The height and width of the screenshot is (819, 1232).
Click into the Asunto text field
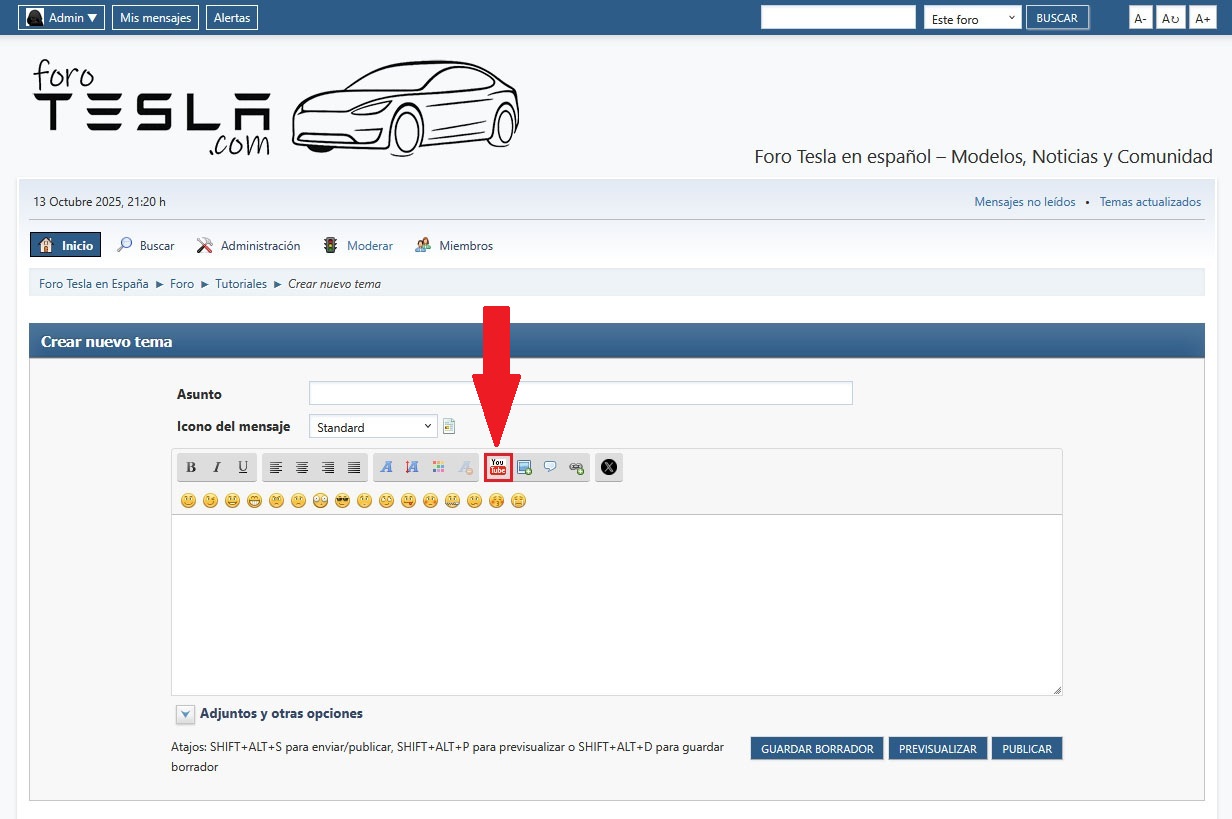point(580,393)
